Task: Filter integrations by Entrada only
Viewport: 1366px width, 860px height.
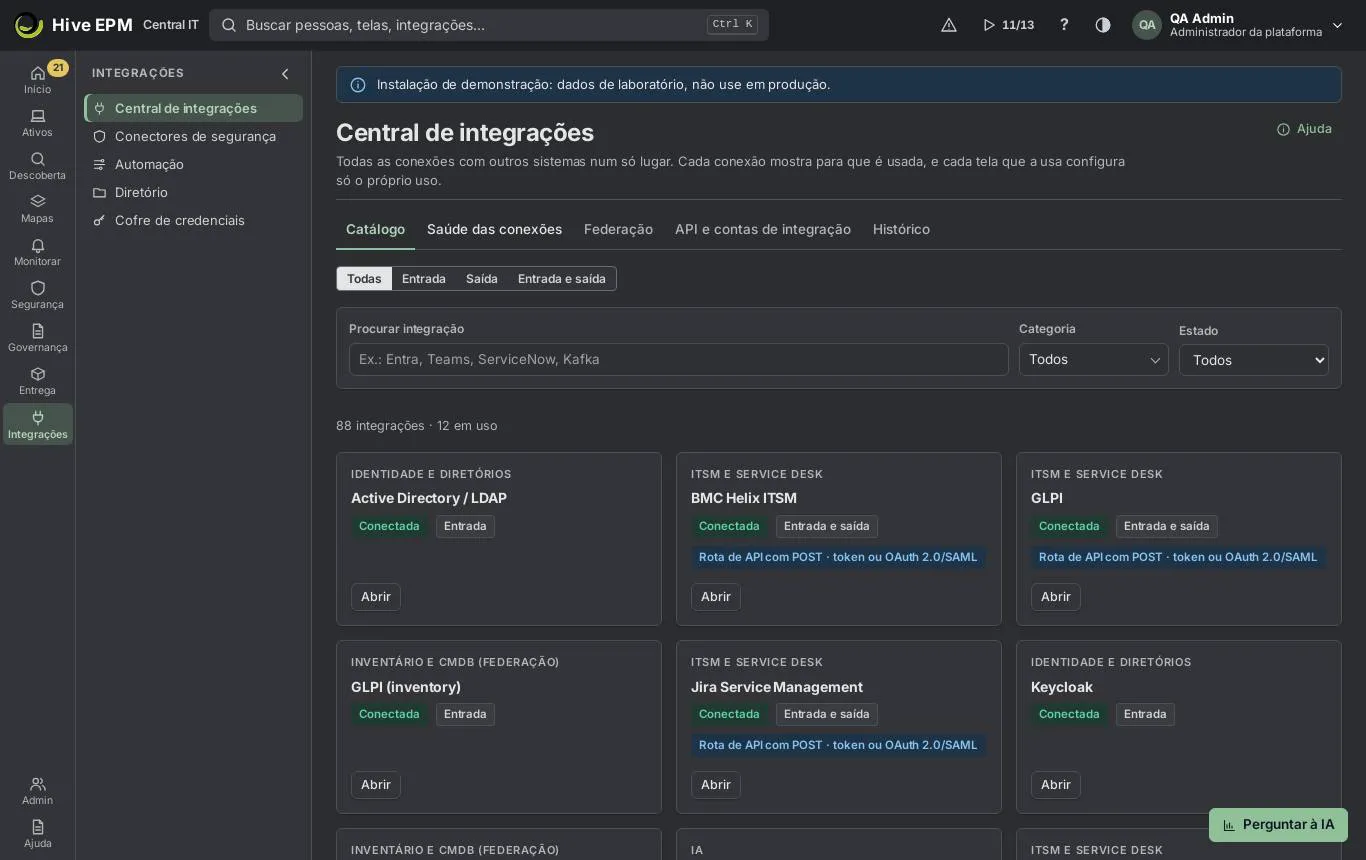Action: pos(424,279)
